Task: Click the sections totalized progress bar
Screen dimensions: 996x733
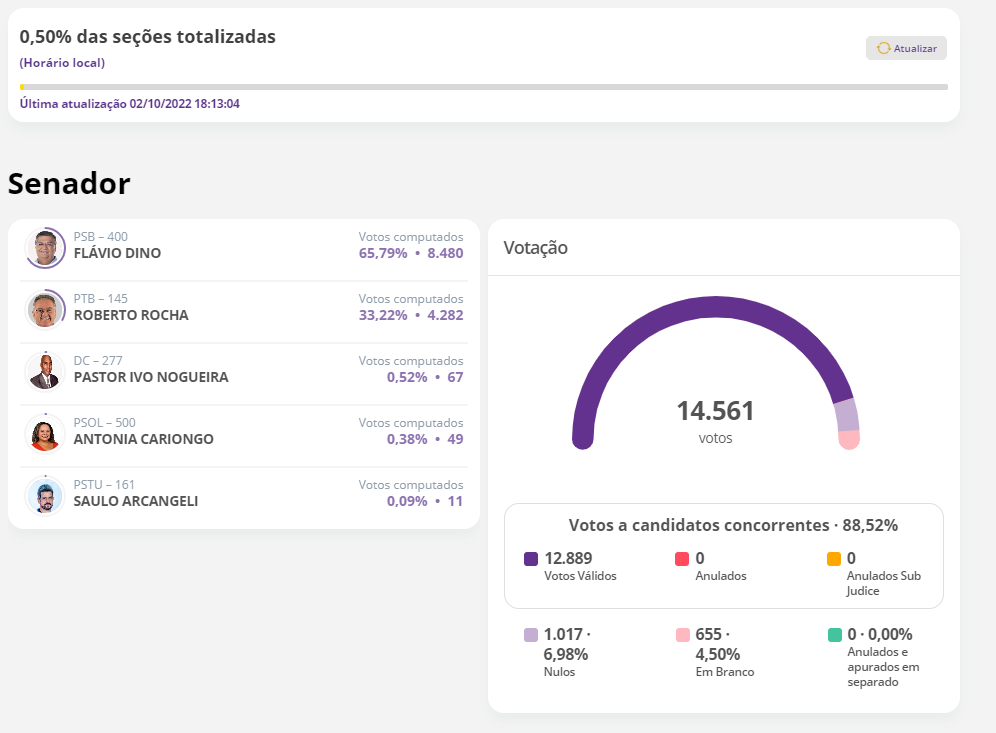Action: click(484, 87)
